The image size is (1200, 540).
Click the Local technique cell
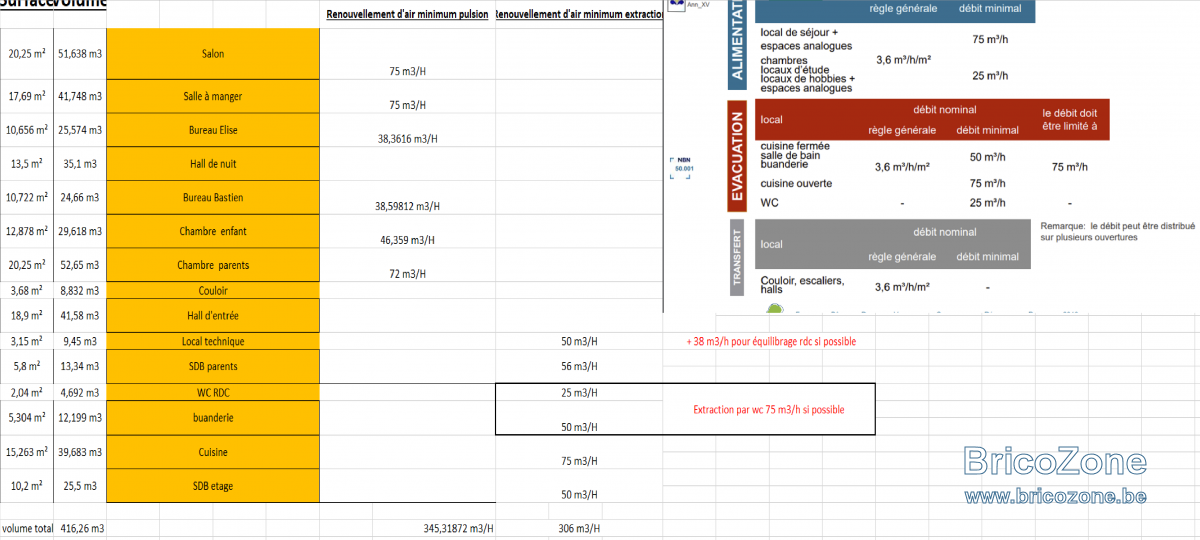212,341
